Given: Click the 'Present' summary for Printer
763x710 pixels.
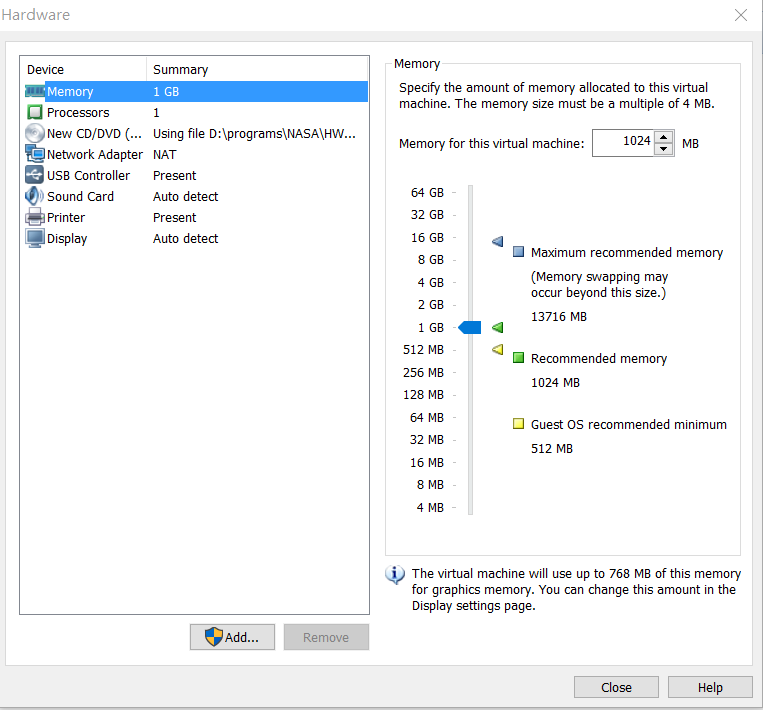Looking at the screenshot, I should (x=174, y=217).
